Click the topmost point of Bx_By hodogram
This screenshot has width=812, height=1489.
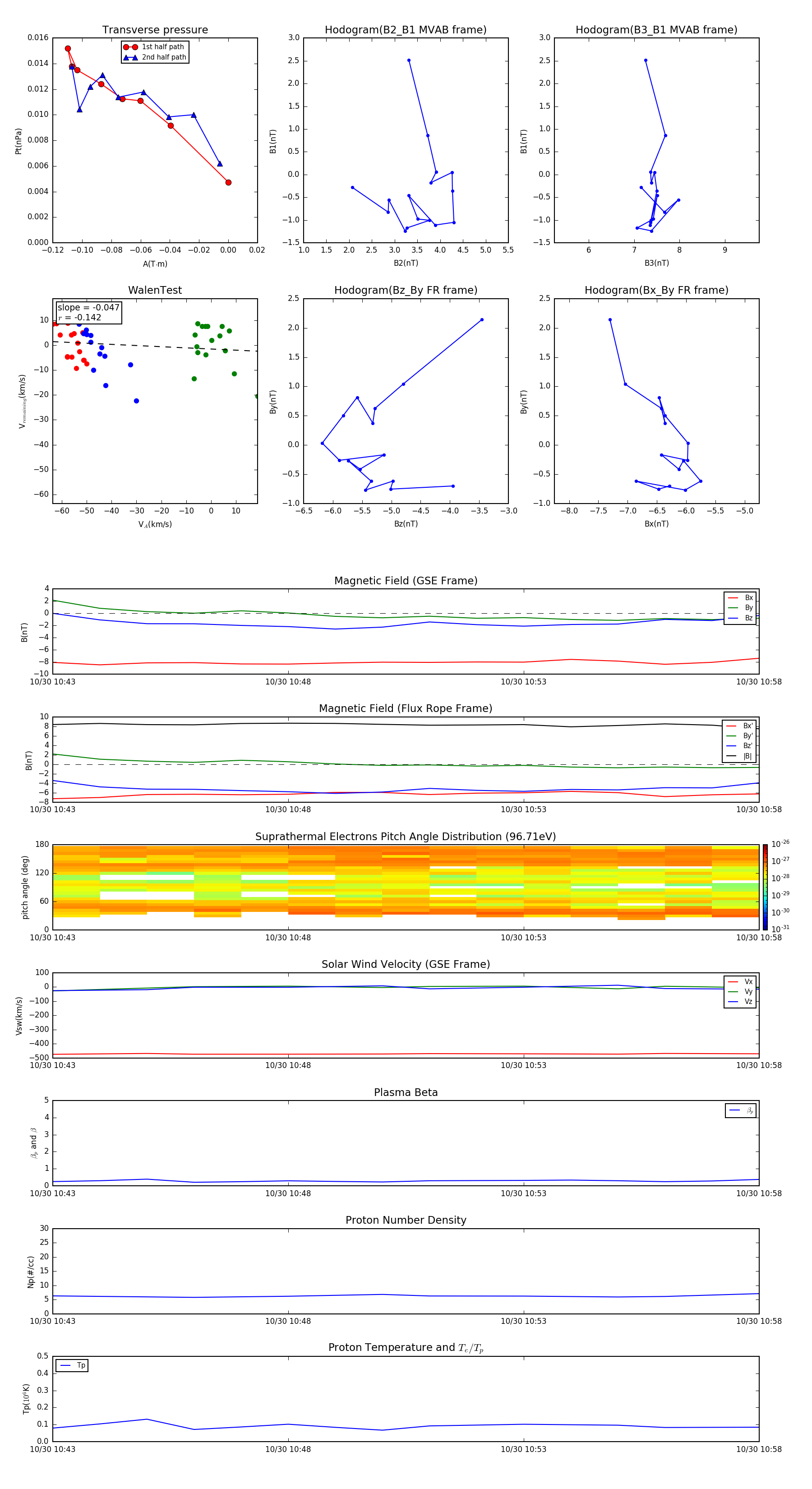[610, 319]
